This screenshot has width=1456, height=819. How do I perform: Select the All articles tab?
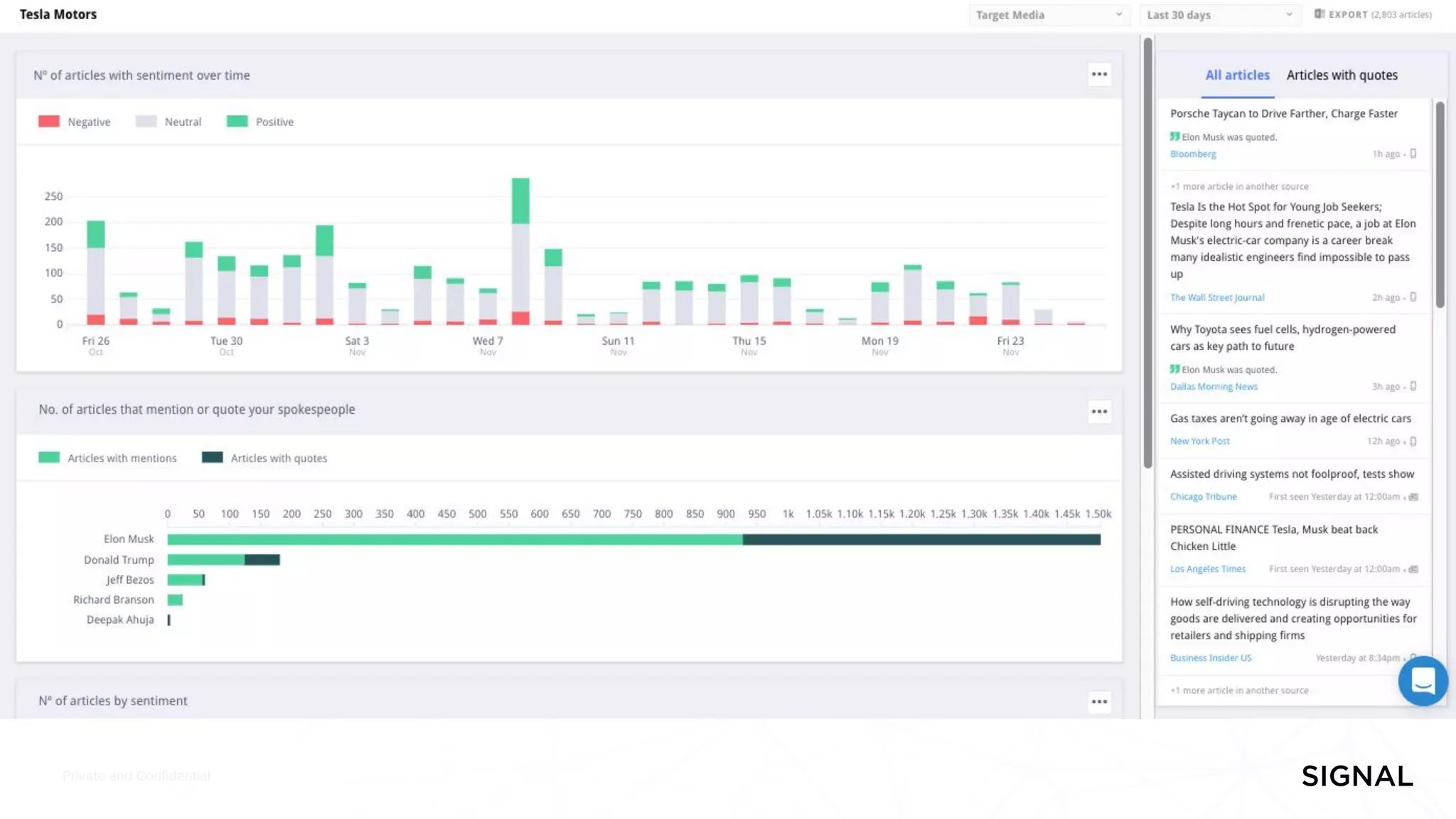pyautogui.click(x=1237, y=75)
